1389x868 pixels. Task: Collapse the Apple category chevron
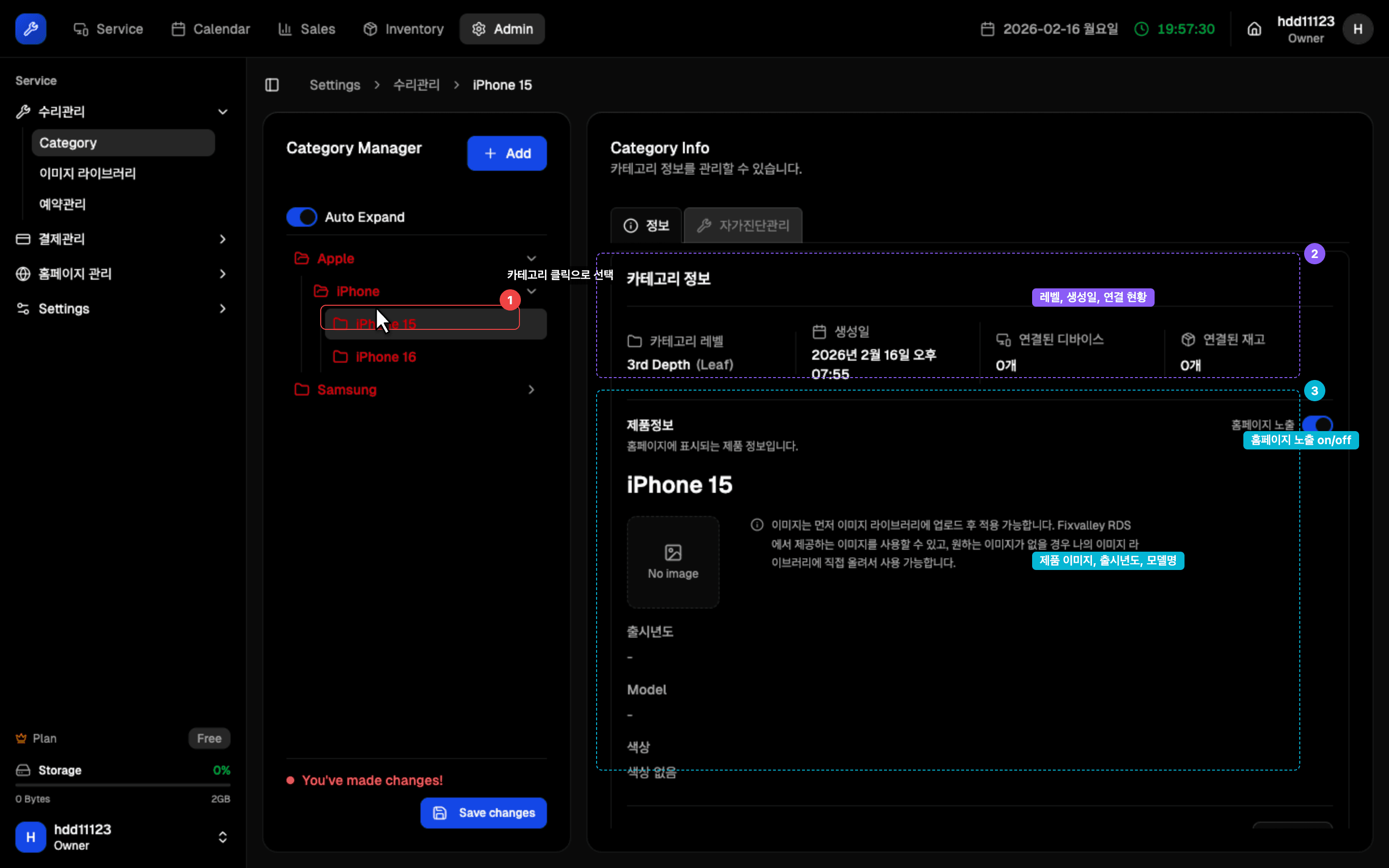[531, 258]
